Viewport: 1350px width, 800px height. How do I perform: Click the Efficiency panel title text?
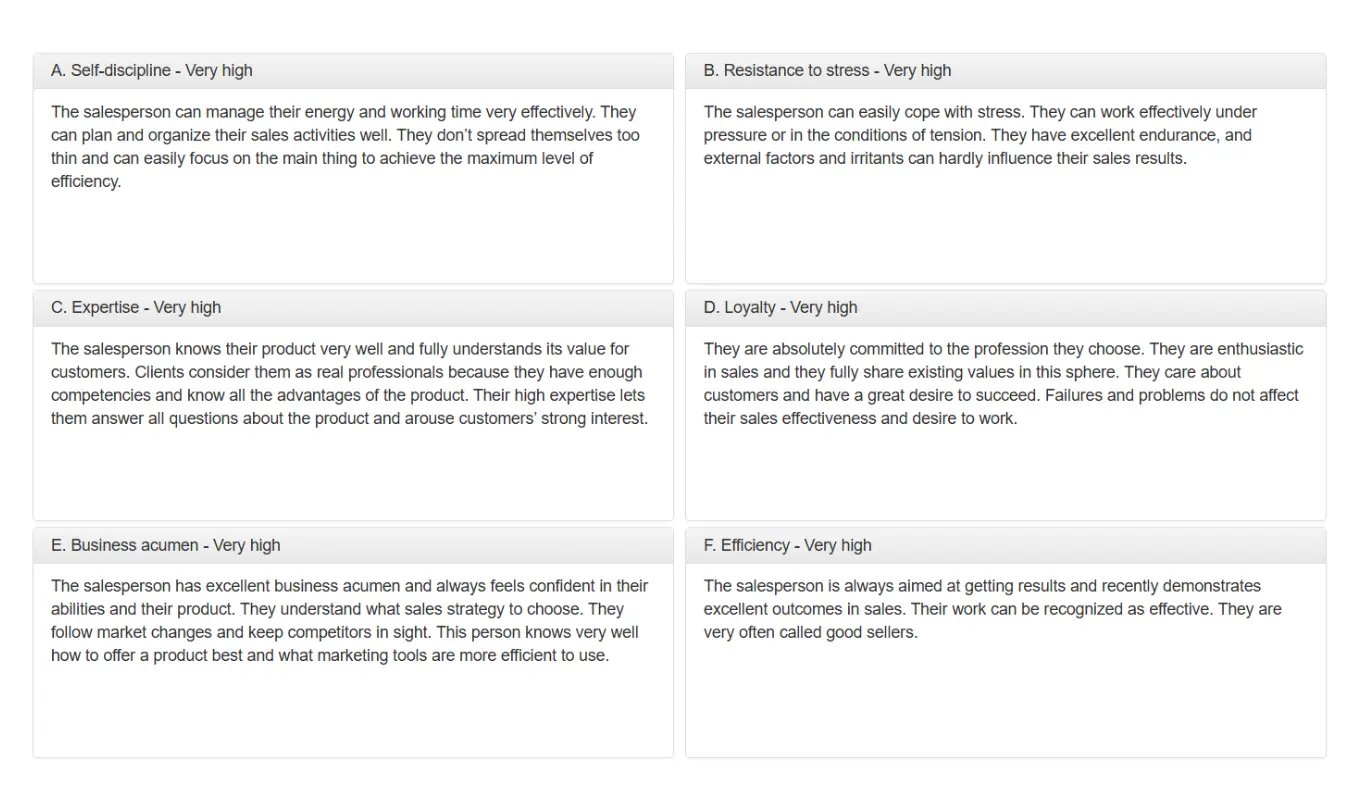(787, 546)
